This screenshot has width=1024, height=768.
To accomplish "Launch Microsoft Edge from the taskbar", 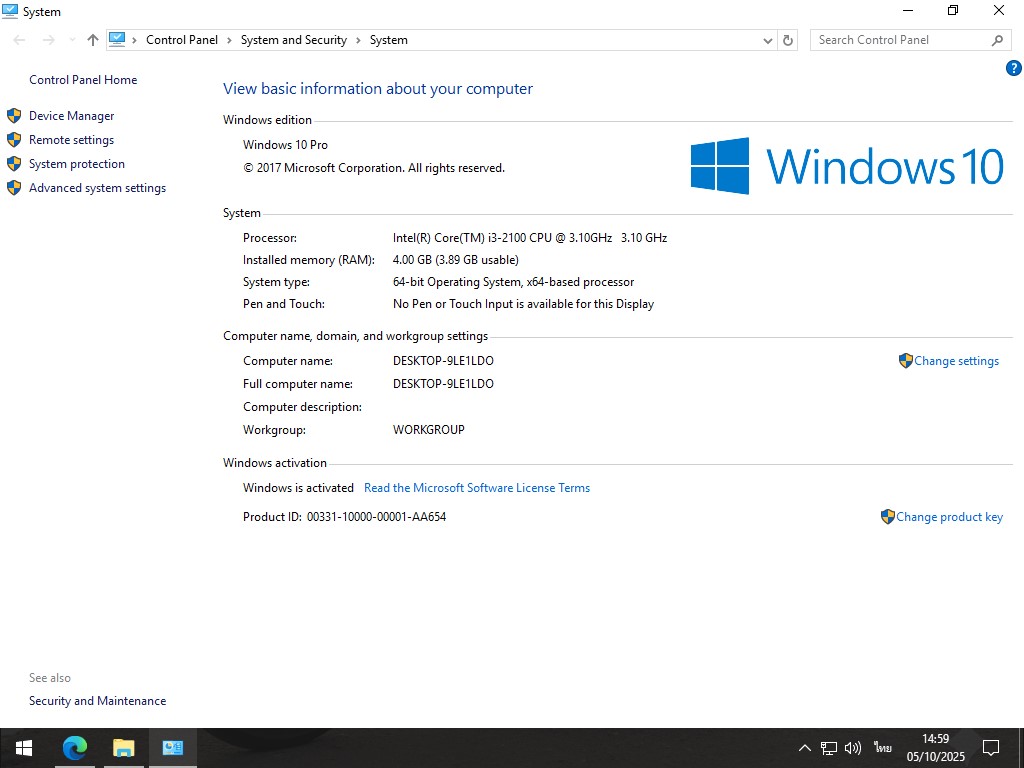I will click(74, 748).
